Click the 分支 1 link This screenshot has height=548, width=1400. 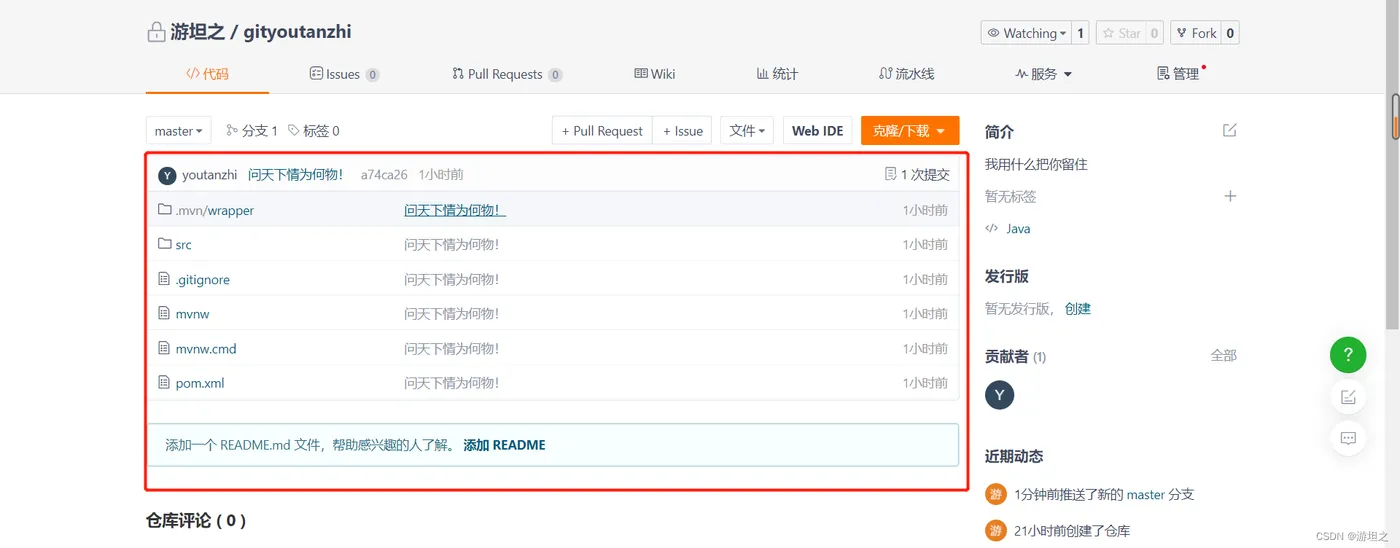coord(252,131)
